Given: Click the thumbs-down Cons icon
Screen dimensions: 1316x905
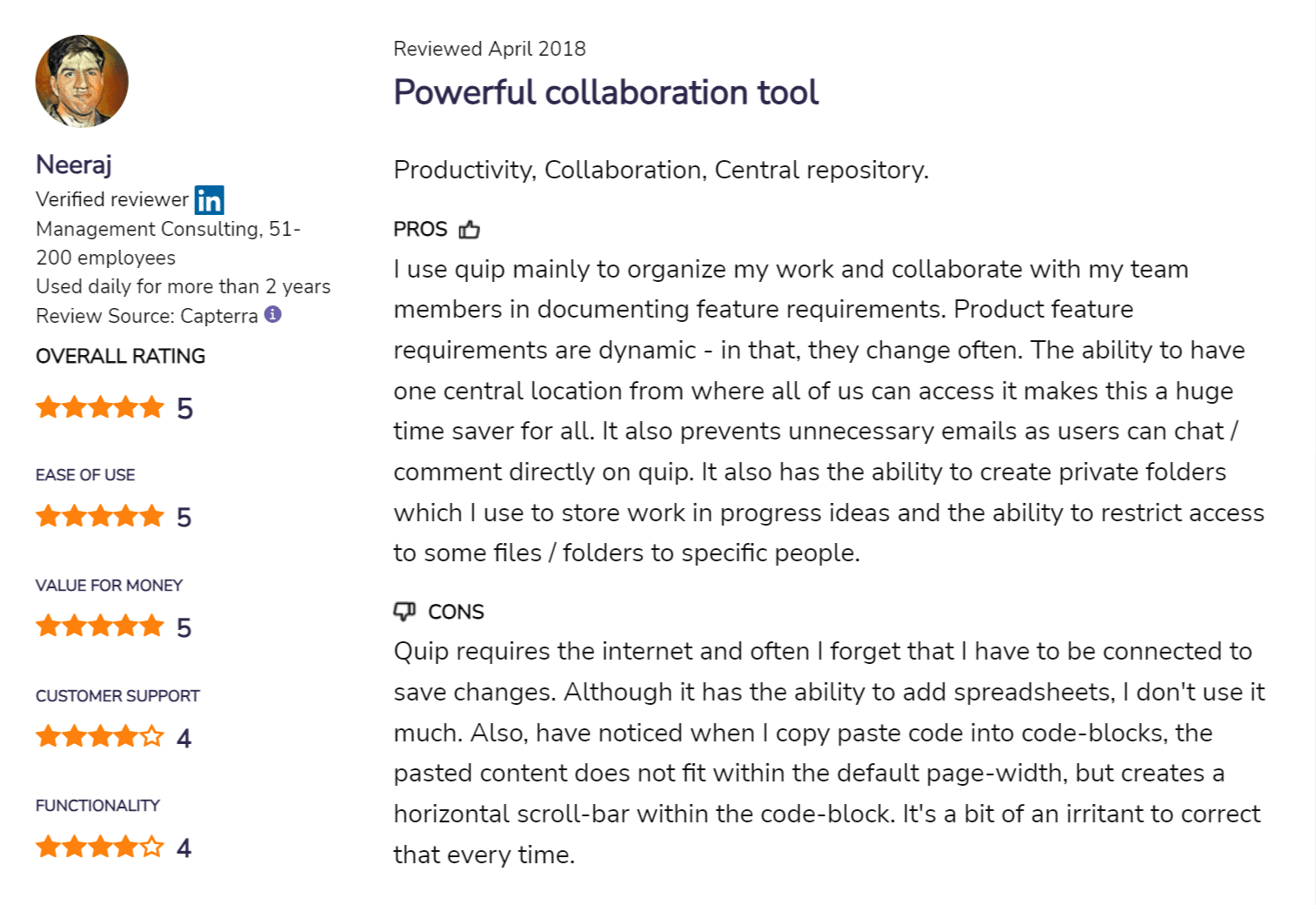Looking at the screenshot, I should [x=404, y=612].
